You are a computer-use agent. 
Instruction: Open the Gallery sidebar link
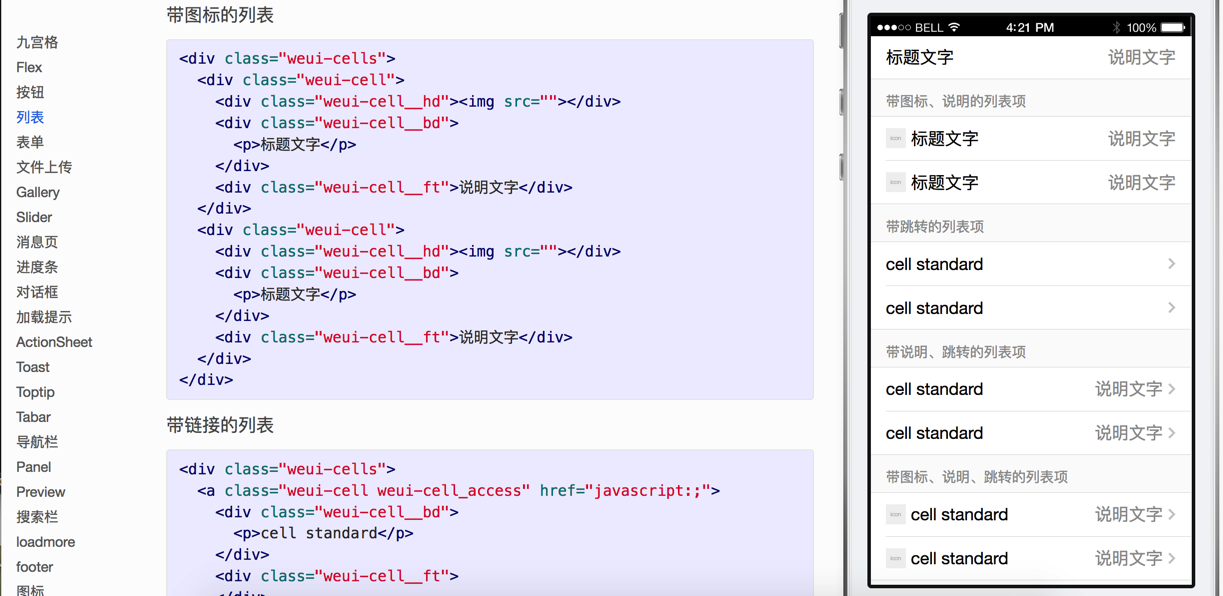point(38,192)
